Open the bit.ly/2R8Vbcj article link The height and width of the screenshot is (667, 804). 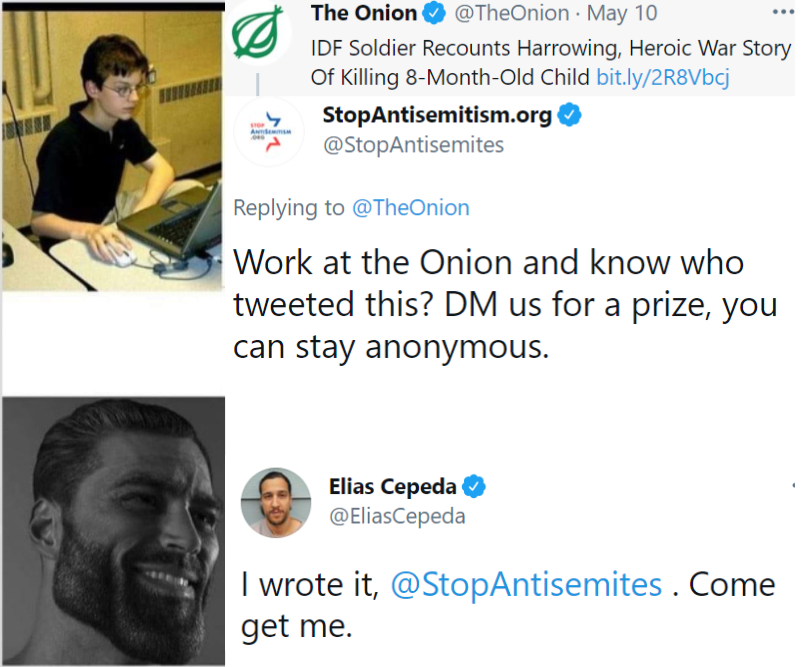[662, 77]
